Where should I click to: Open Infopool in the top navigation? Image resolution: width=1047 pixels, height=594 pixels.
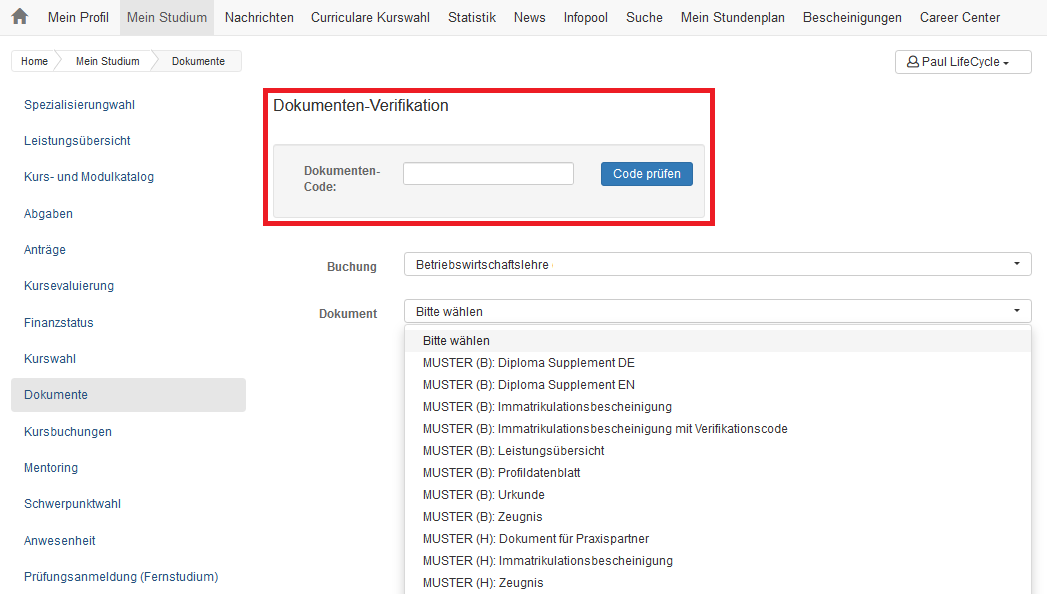(586, 17)
